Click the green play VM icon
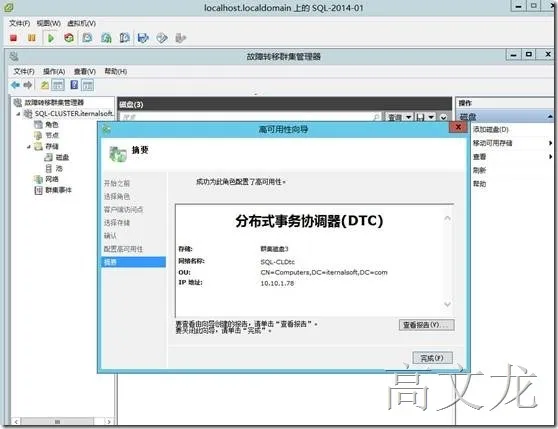This screenshot has height=429, width=558. (51, 38)
